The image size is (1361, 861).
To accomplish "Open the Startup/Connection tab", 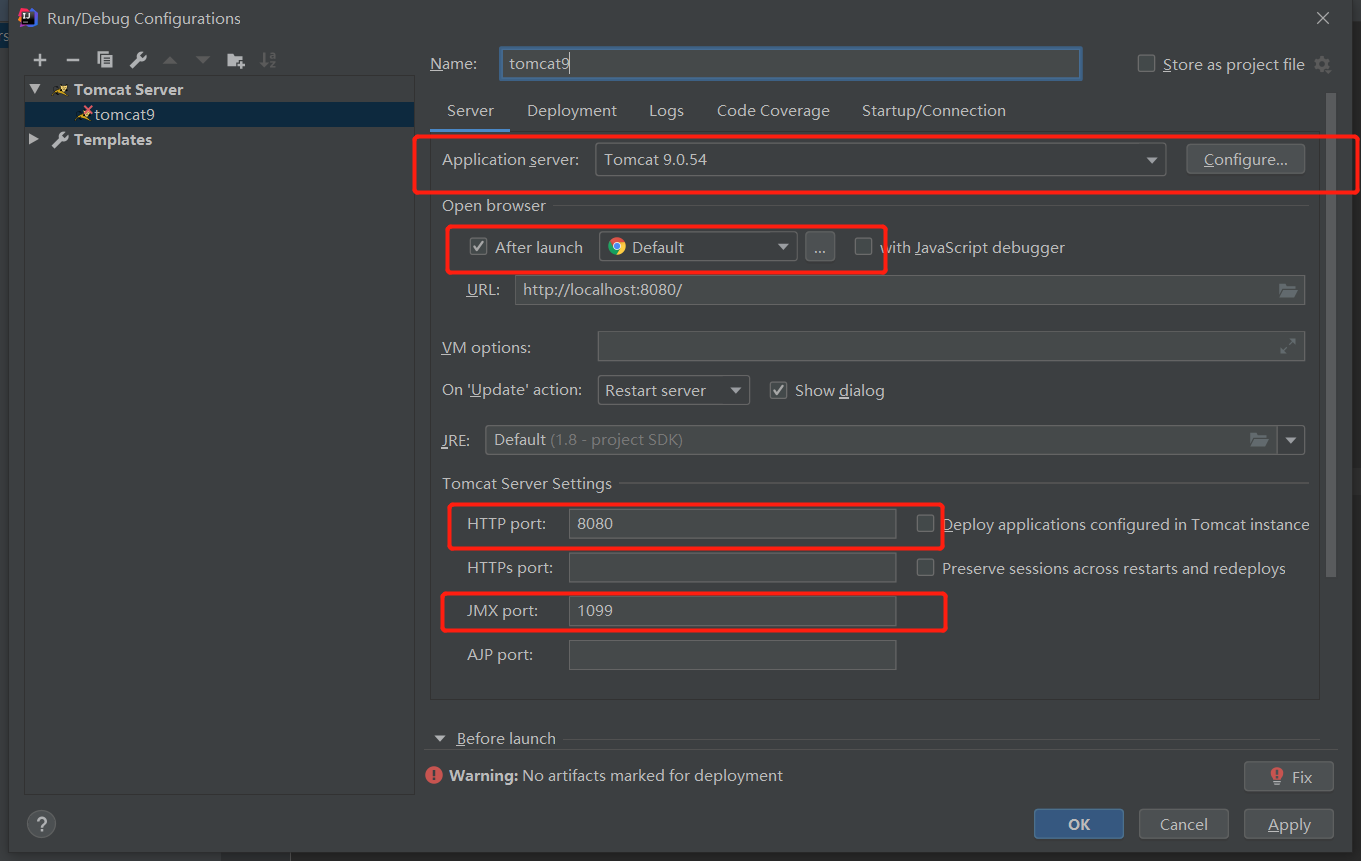I will click(x=934, y=111).
